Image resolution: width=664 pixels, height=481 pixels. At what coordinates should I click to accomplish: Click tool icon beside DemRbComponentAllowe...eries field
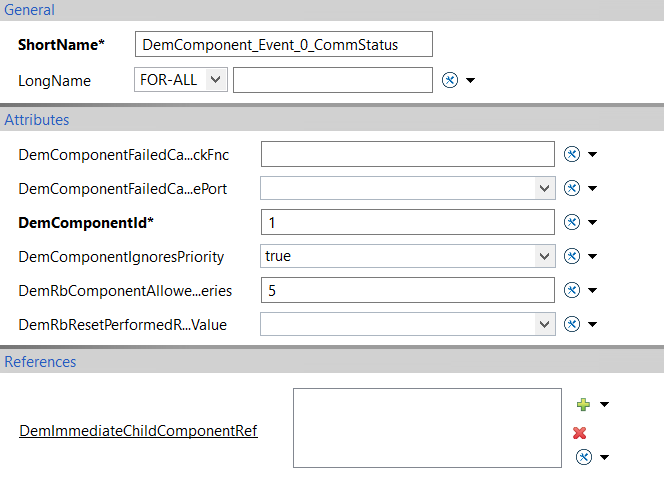click(x=572, y=290)
